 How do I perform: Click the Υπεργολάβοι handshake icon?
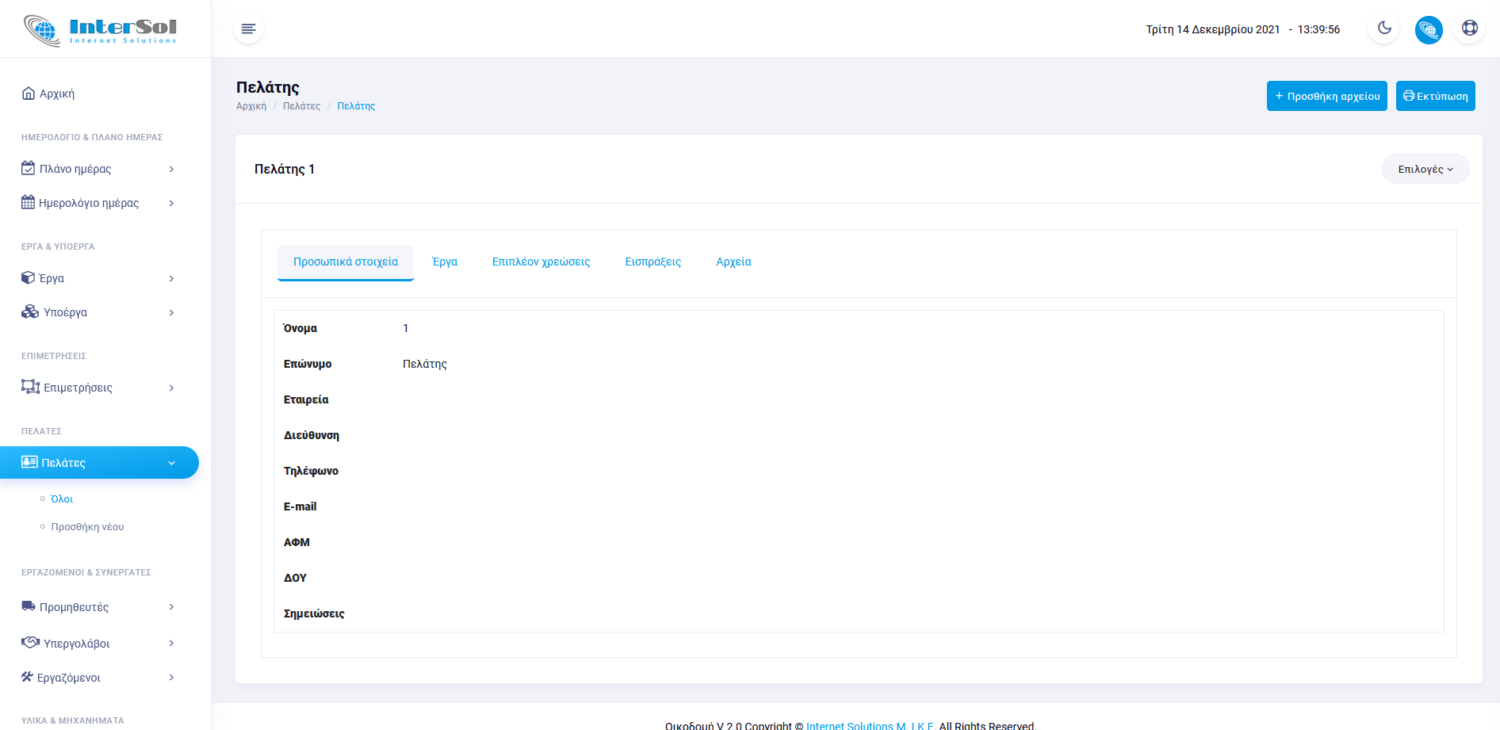[30, 643]
